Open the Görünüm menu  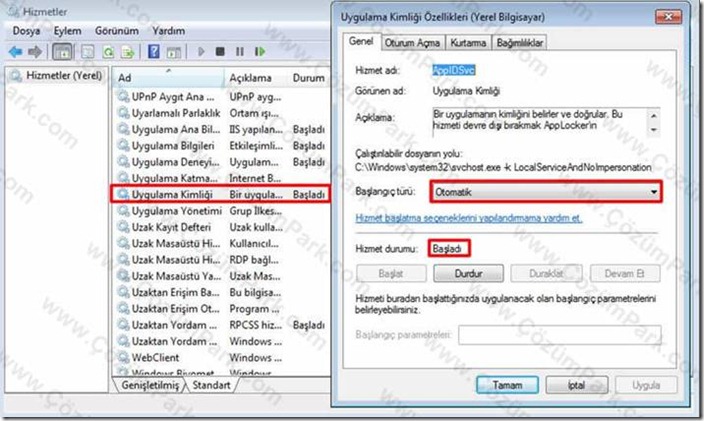tap(117, 31)
